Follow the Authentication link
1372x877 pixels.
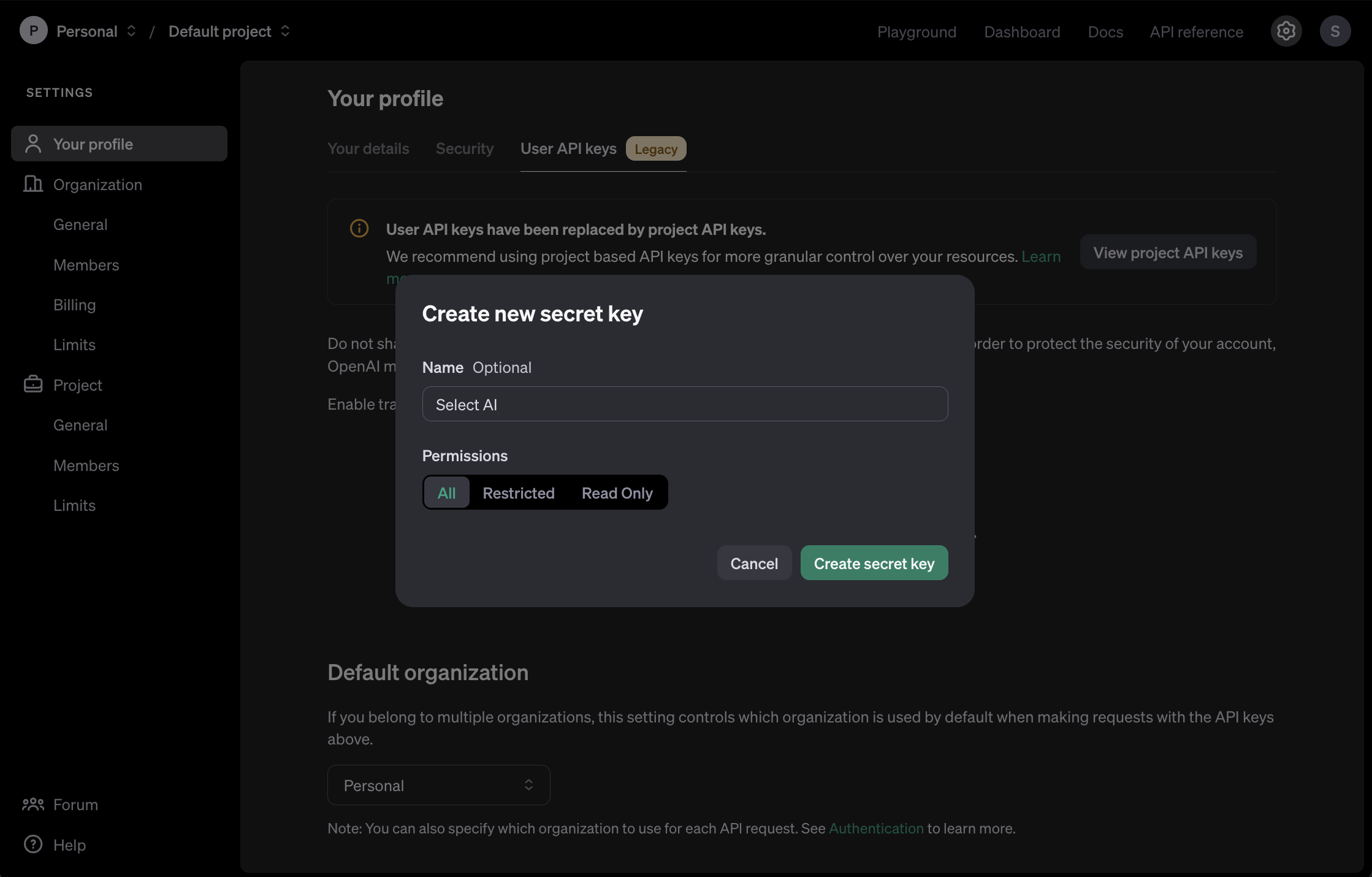876,828
